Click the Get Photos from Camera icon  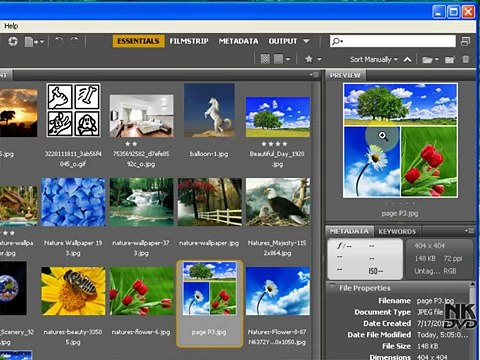click(13, 41)
